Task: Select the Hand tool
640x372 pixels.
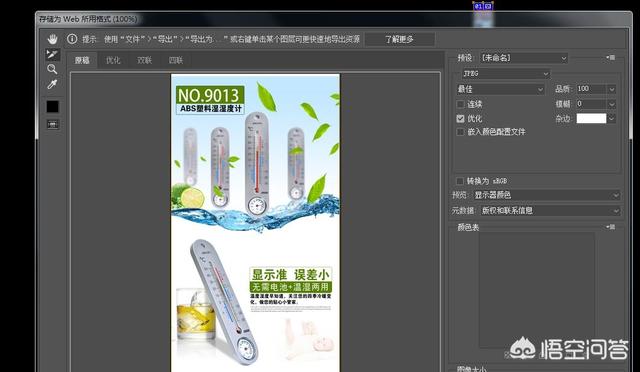Action: click(52, 39)
